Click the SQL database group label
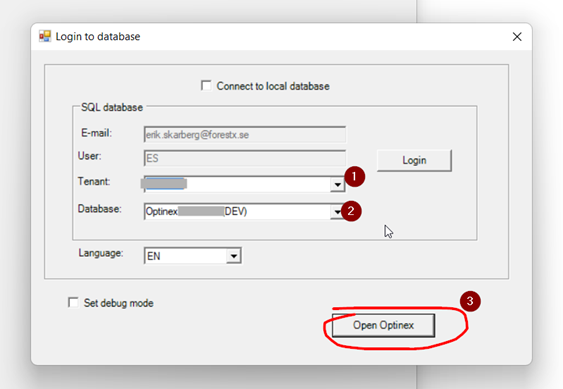 point(112,107)
